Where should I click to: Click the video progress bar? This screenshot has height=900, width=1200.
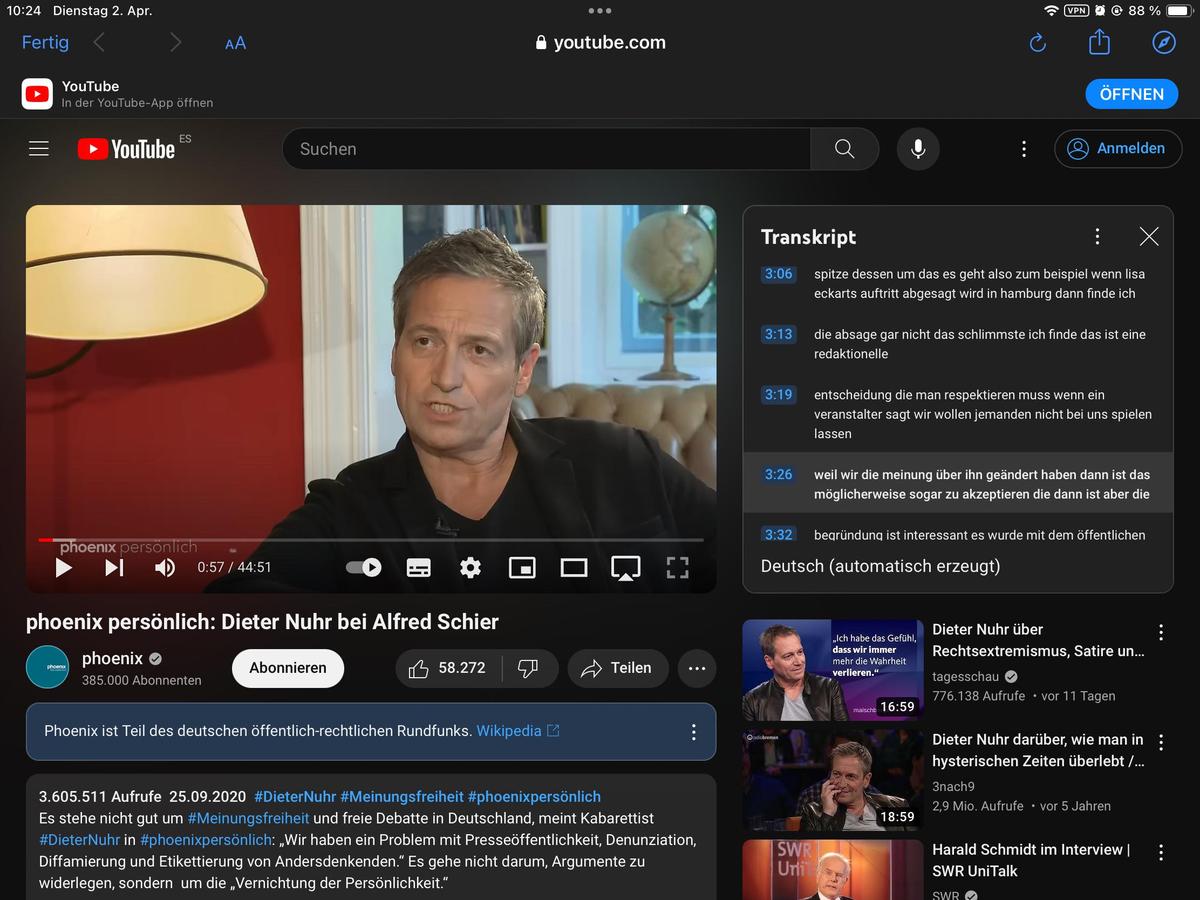pyautogui.click(x=370, y=540)
